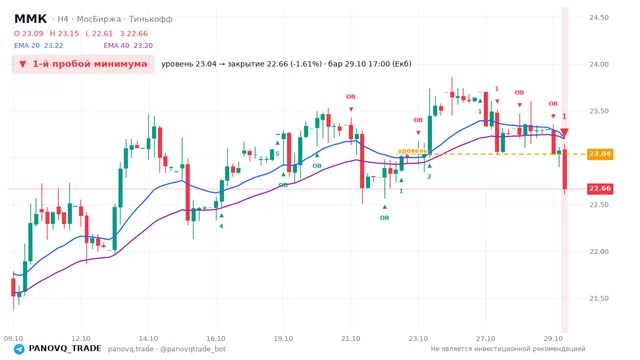Click the 29.10 date axis label
Viewport: 640px width, 360px height.
[x=553, y=338]
